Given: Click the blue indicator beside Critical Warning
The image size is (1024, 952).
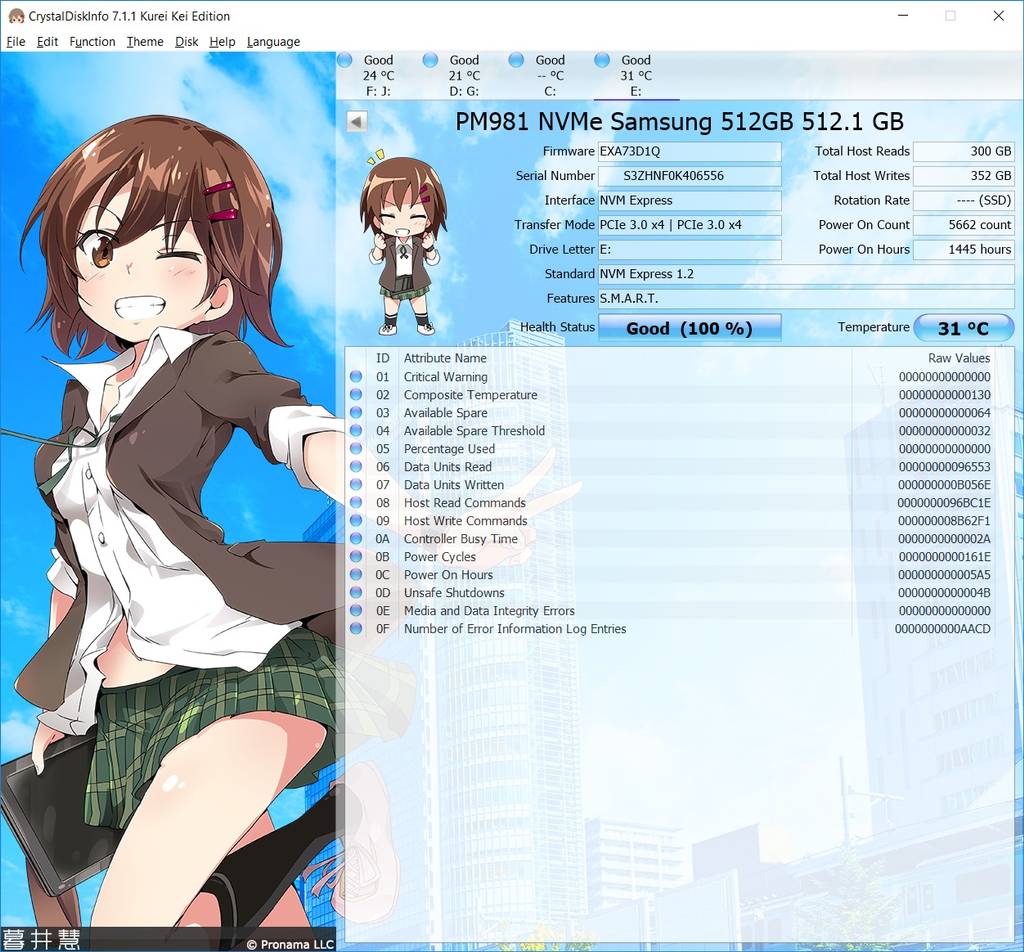Looking at the screenshot, I should tap(357, 377).
